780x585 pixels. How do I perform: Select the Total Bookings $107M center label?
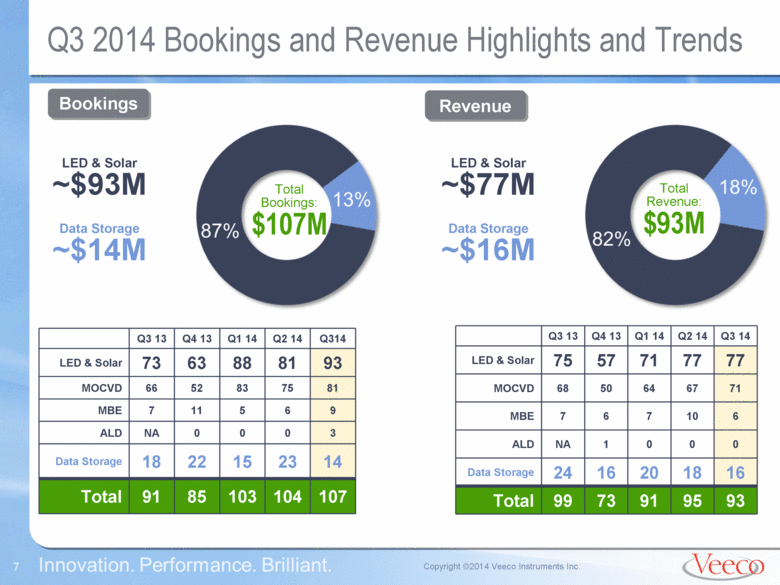(289, 210)
